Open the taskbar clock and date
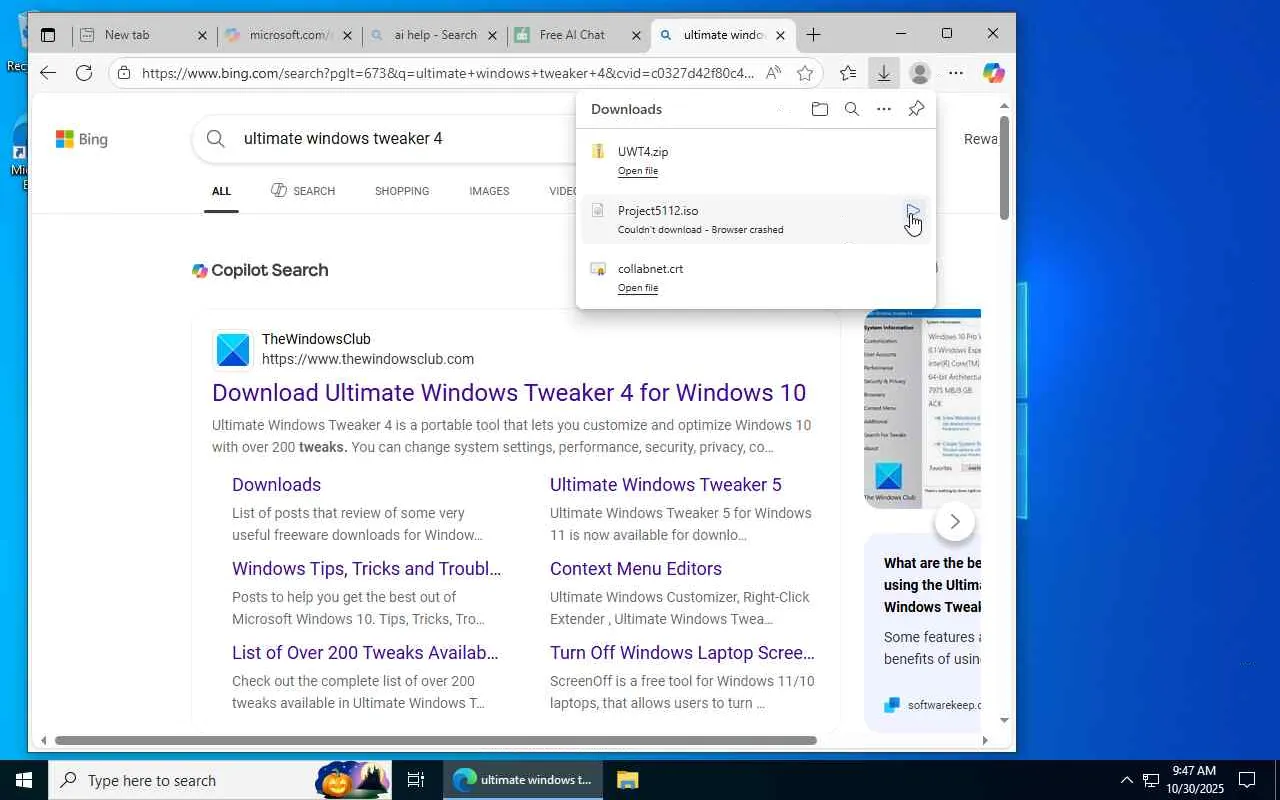This screenshot has width=1280, height=800. pos(1194,780)
